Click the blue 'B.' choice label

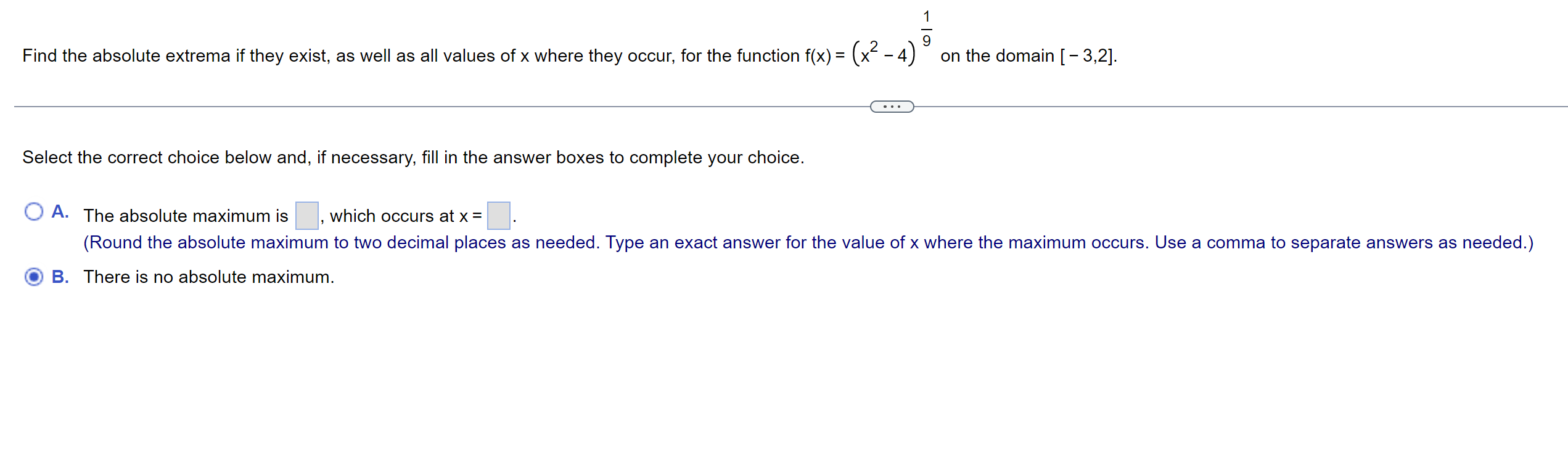[x=59, y=277]
